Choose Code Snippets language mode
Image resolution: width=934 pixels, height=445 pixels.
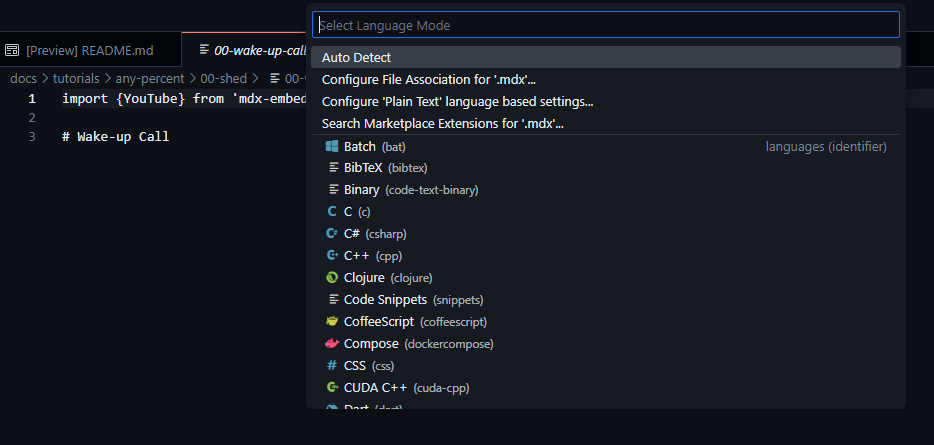606,300
